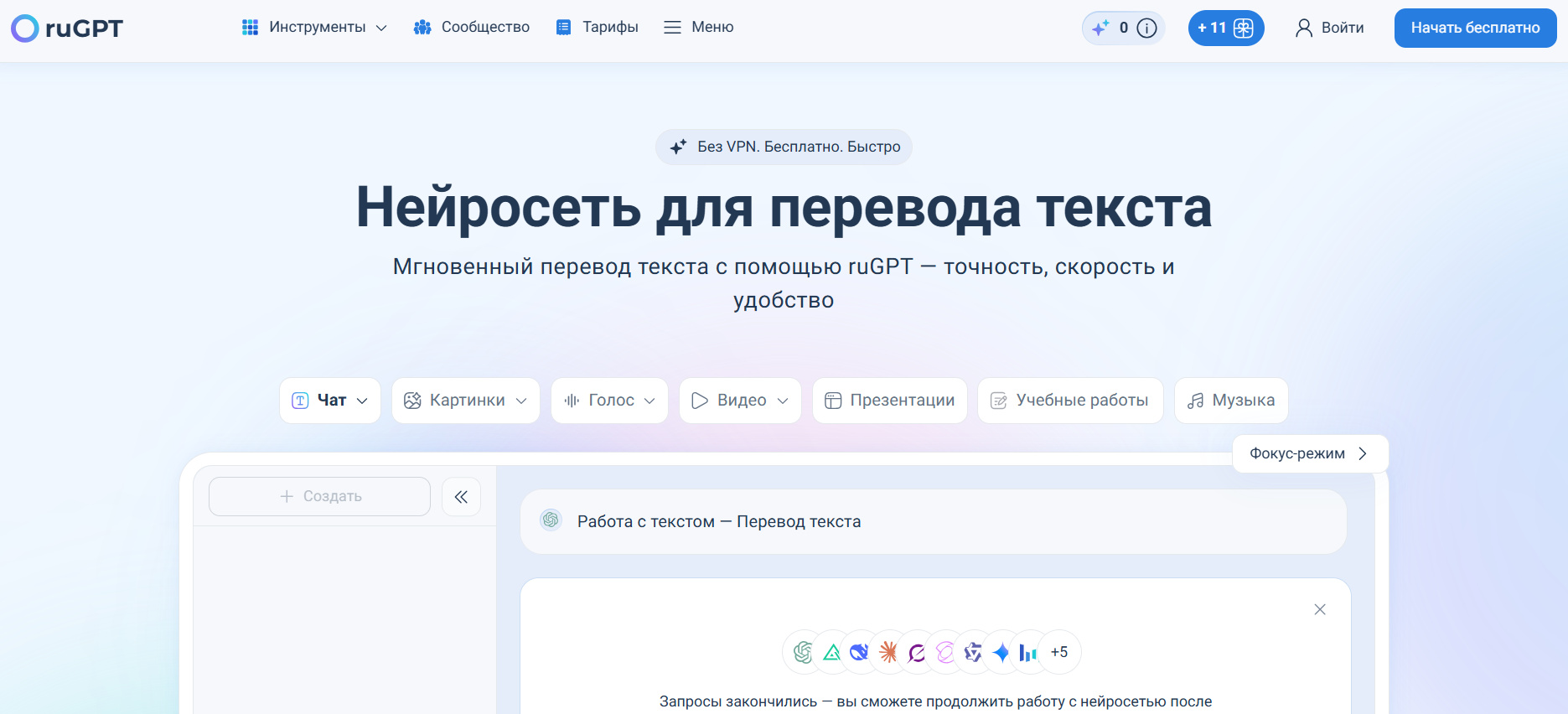This screenshot has height=714, width=1568.
Task: Close the requests-ended notification panel
Action: coord(1320,609)
